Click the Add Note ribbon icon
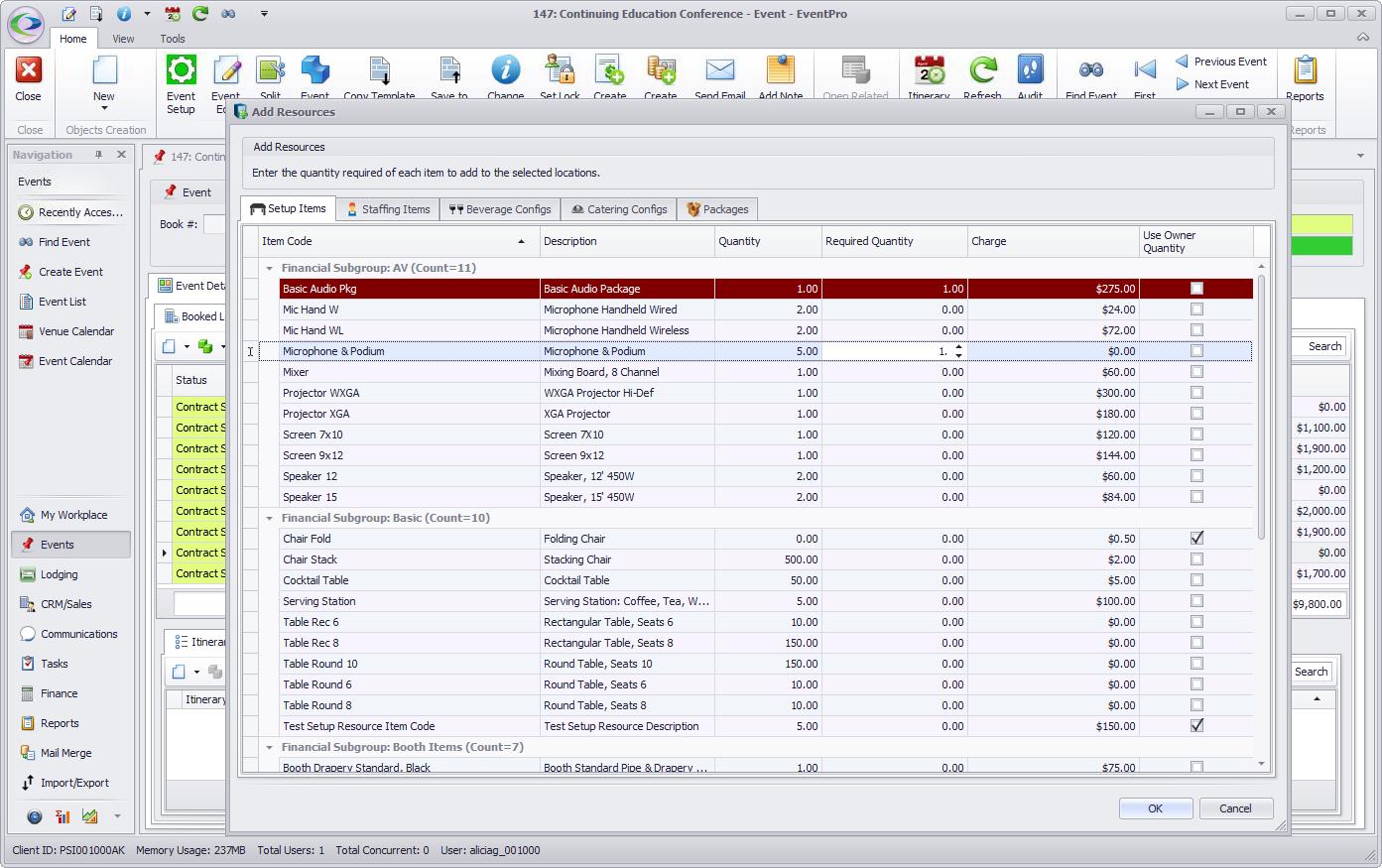 (x=781, y=70)
